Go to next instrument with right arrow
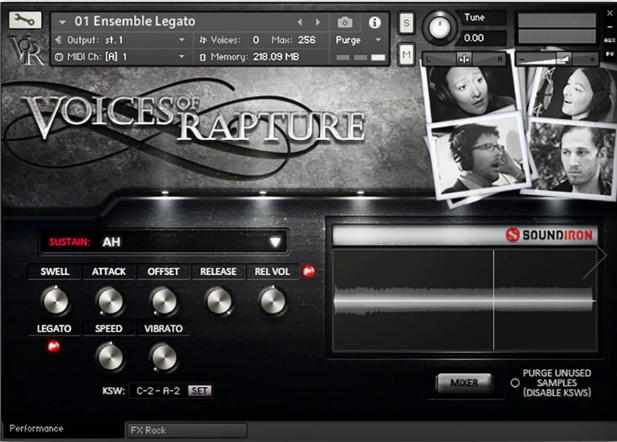The image size is (617, 442). coord(318,22)
